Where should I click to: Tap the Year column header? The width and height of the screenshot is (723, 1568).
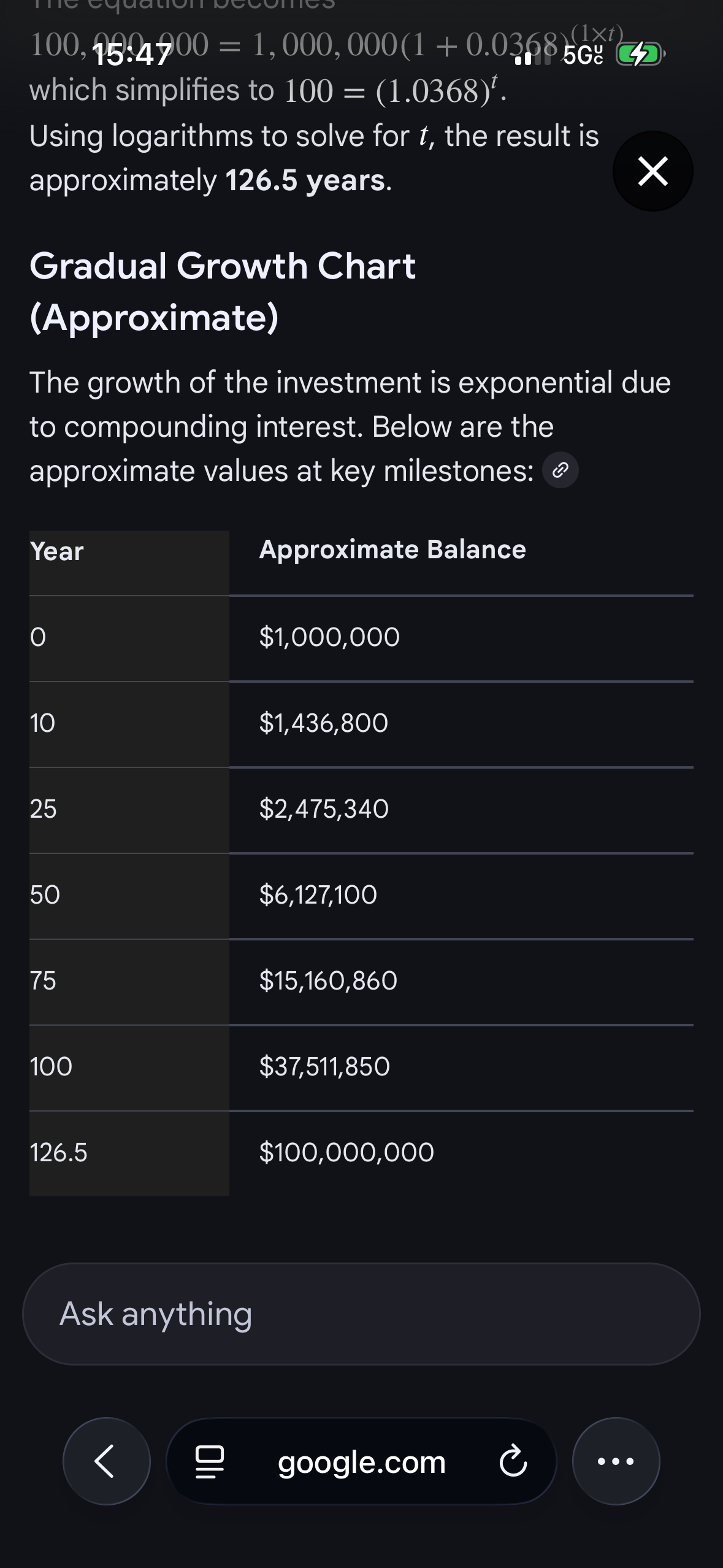[57, 551]
